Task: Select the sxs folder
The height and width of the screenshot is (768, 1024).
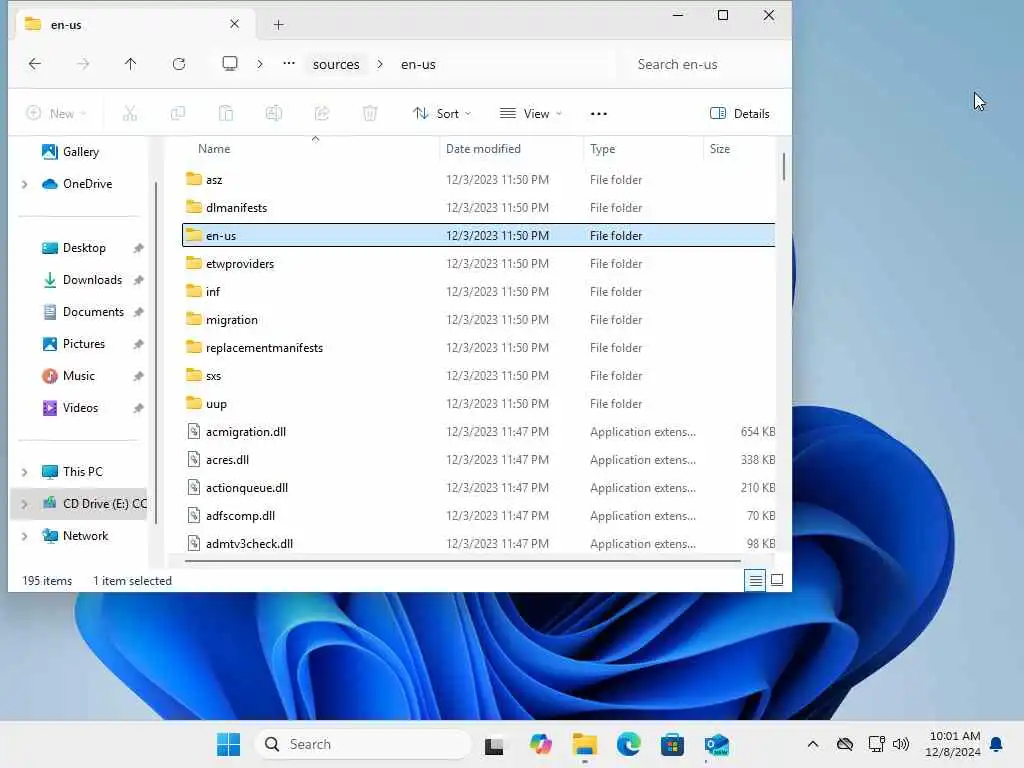Action: pos(479,376)
